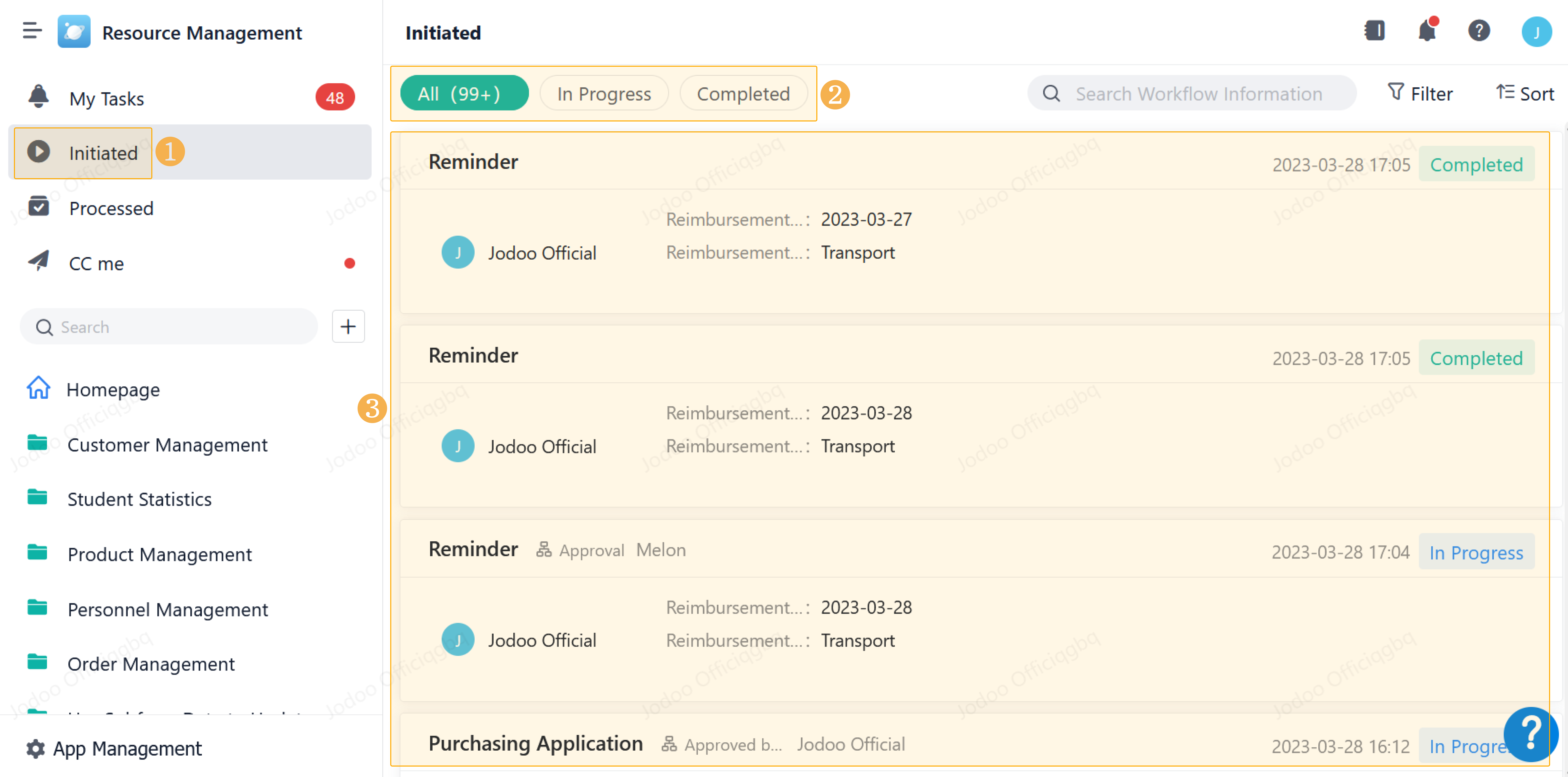This screenshot has width=1568, height=777.
Task: Select the Initiated play icon
Action: [38, 152]
